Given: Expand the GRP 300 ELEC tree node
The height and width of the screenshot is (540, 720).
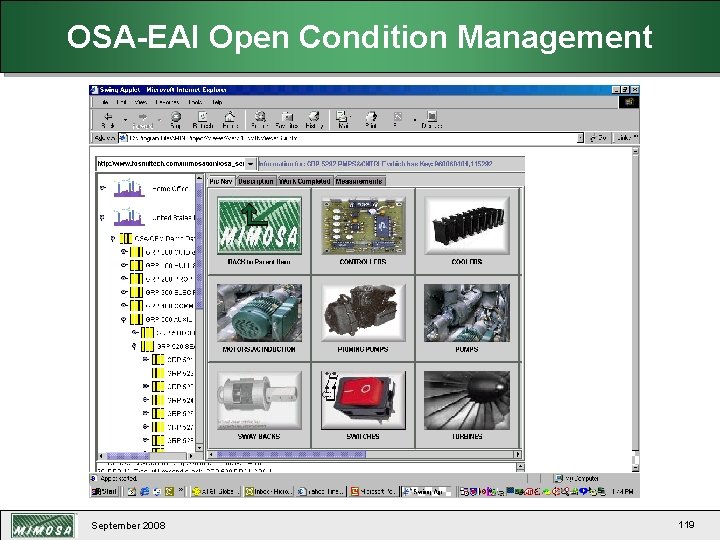Looking at the screenshot, I should 124,292.
